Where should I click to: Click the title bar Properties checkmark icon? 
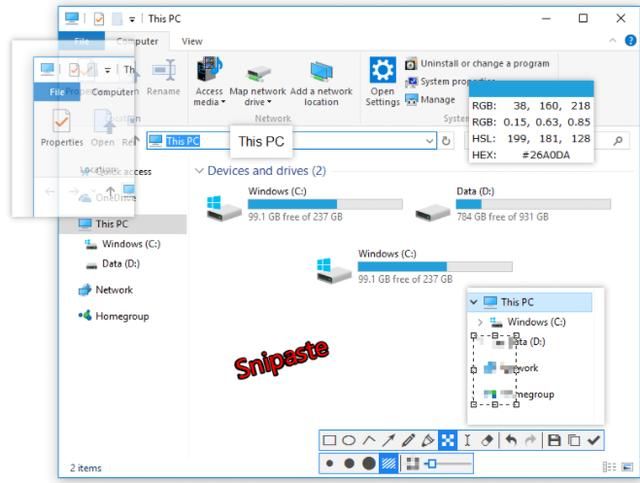[x=99, y=19]
